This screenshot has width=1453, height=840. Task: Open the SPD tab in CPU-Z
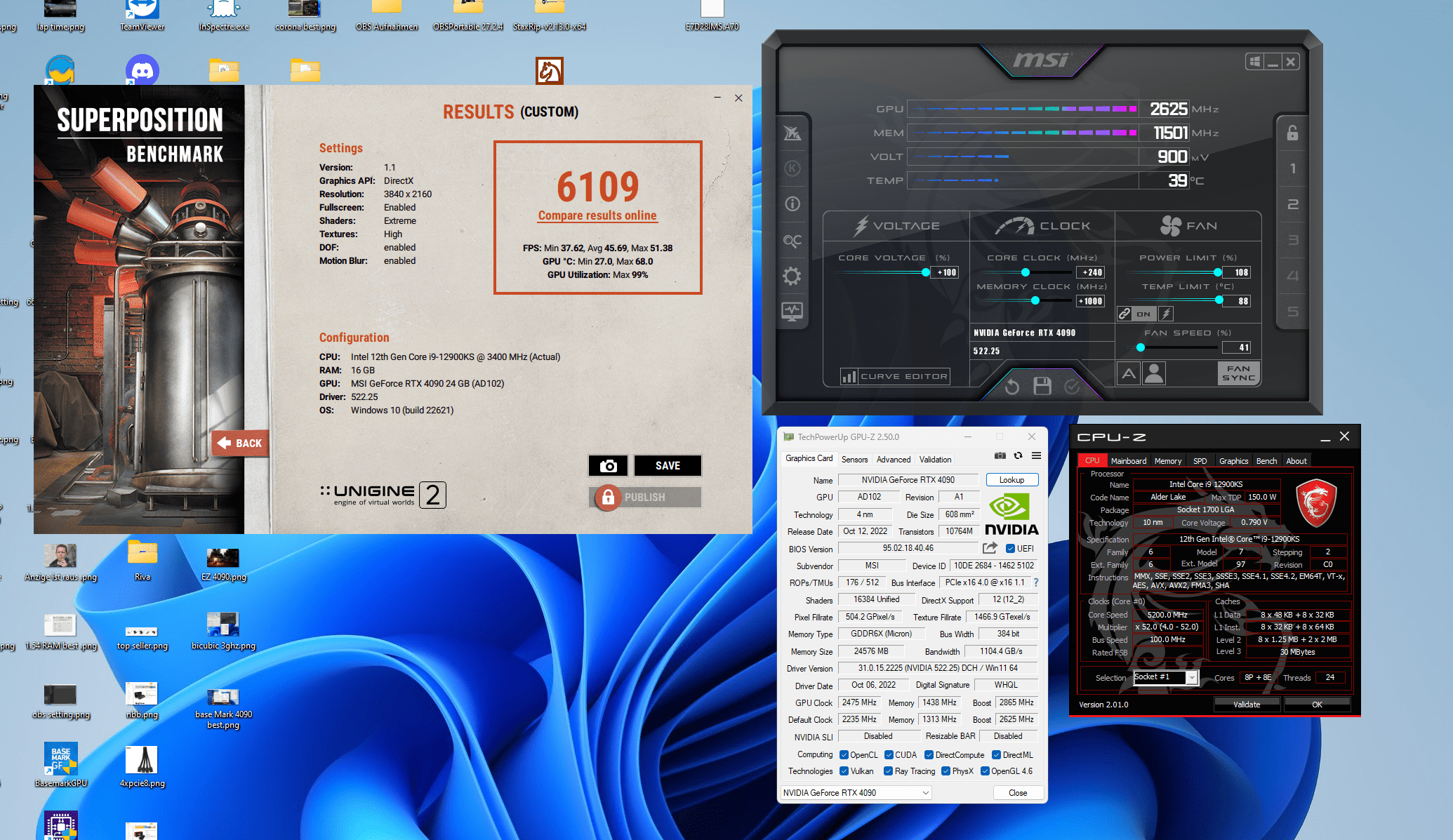tap(1200, 461)
